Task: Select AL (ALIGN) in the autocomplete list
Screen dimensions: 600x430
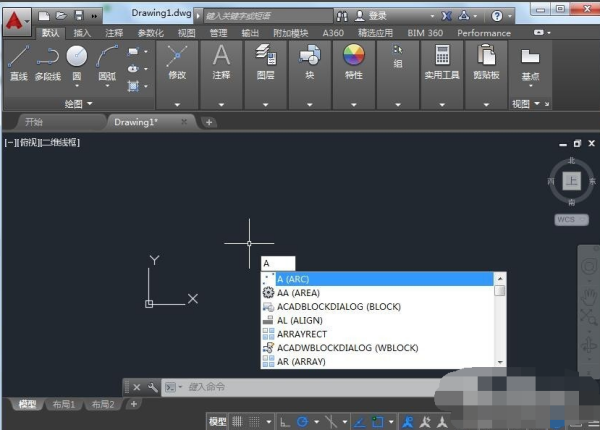Action: pos(300,320)
